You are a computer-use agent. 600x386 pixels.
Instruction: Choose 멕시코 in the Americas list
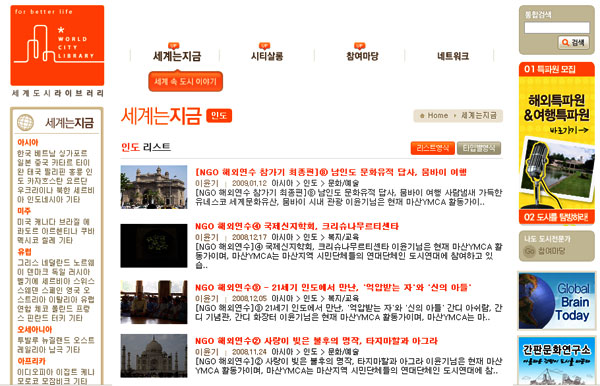click(28, 240)
